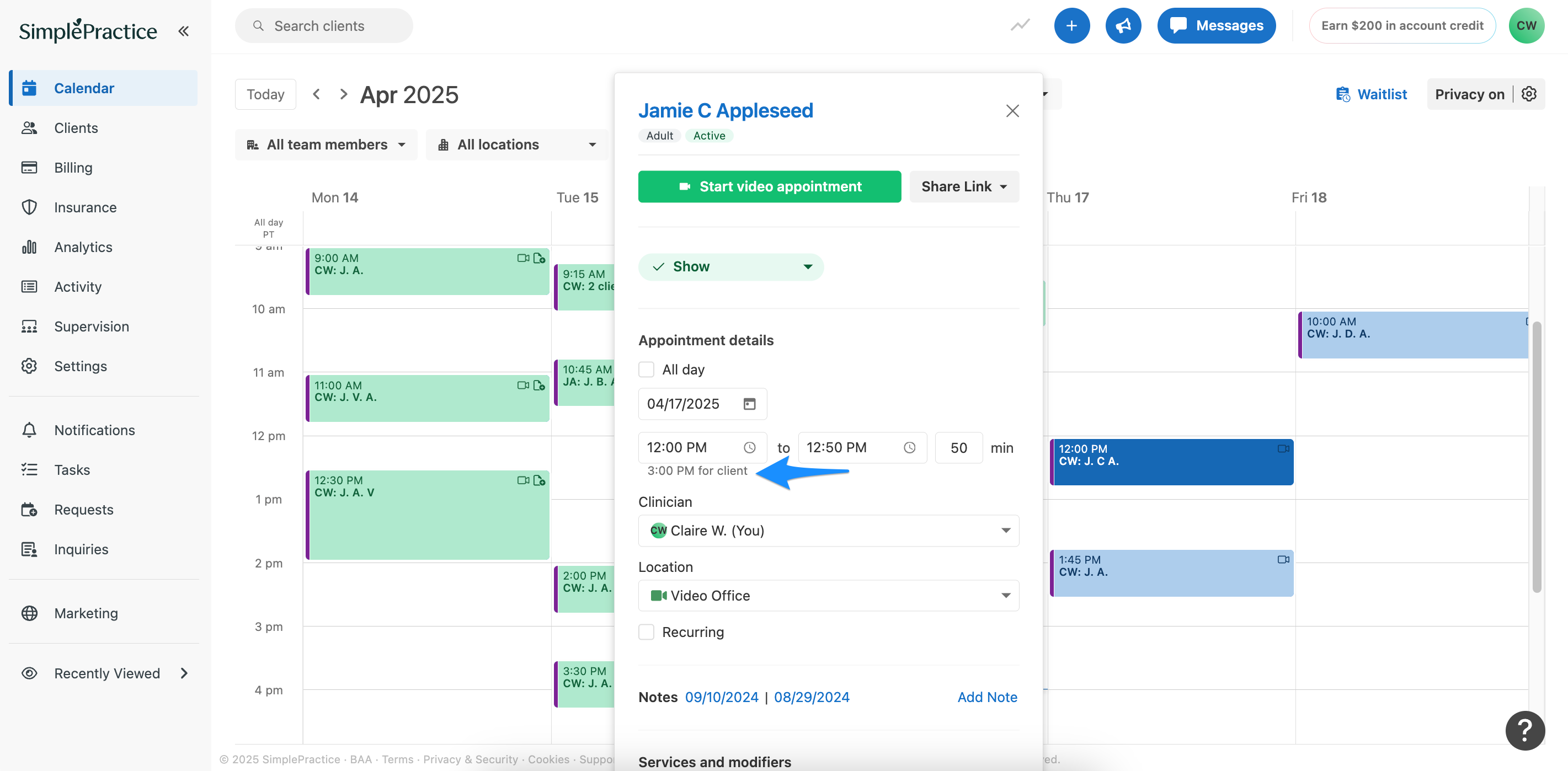Open Calendar in sidebar
This screenshot has width=1568, height=771.
pyautogui.click(x=104, y=88)
